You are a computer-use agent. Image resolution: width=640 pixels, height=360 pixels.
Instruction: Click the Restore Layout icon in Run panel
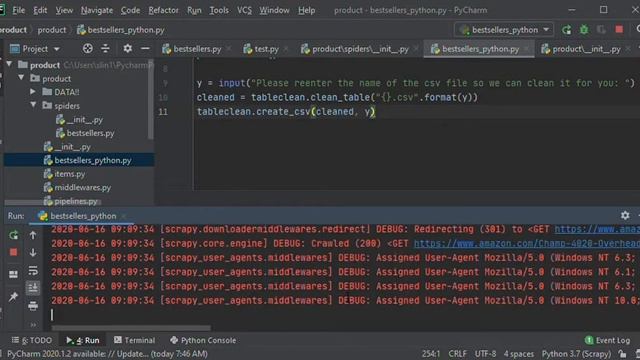[x=13, y=274]
